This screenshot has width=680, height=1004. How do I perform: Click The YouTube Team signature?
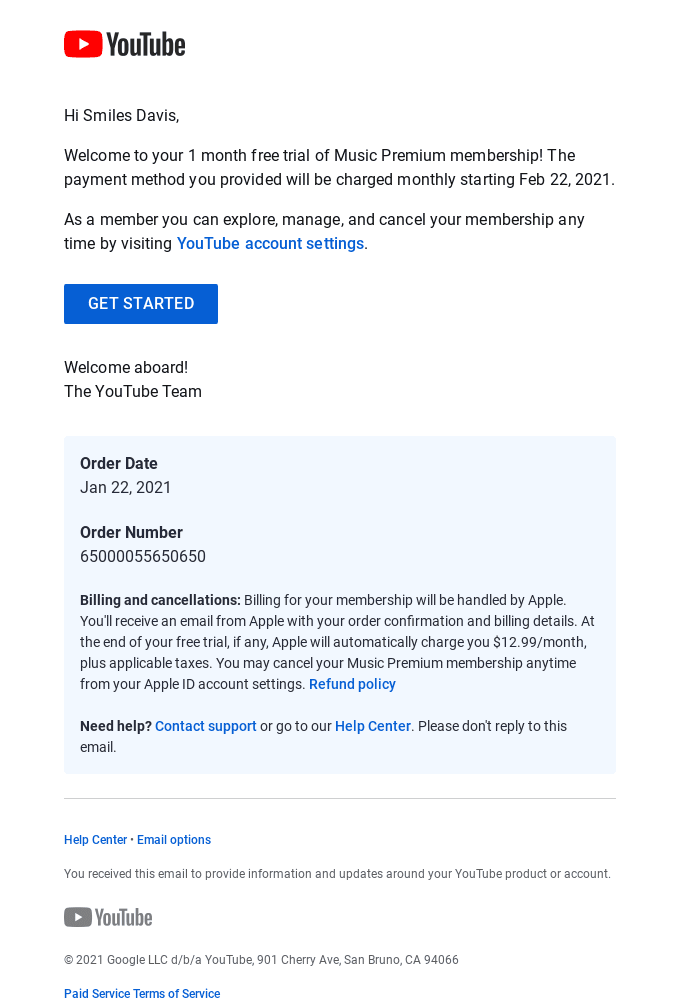click(133, 391)
